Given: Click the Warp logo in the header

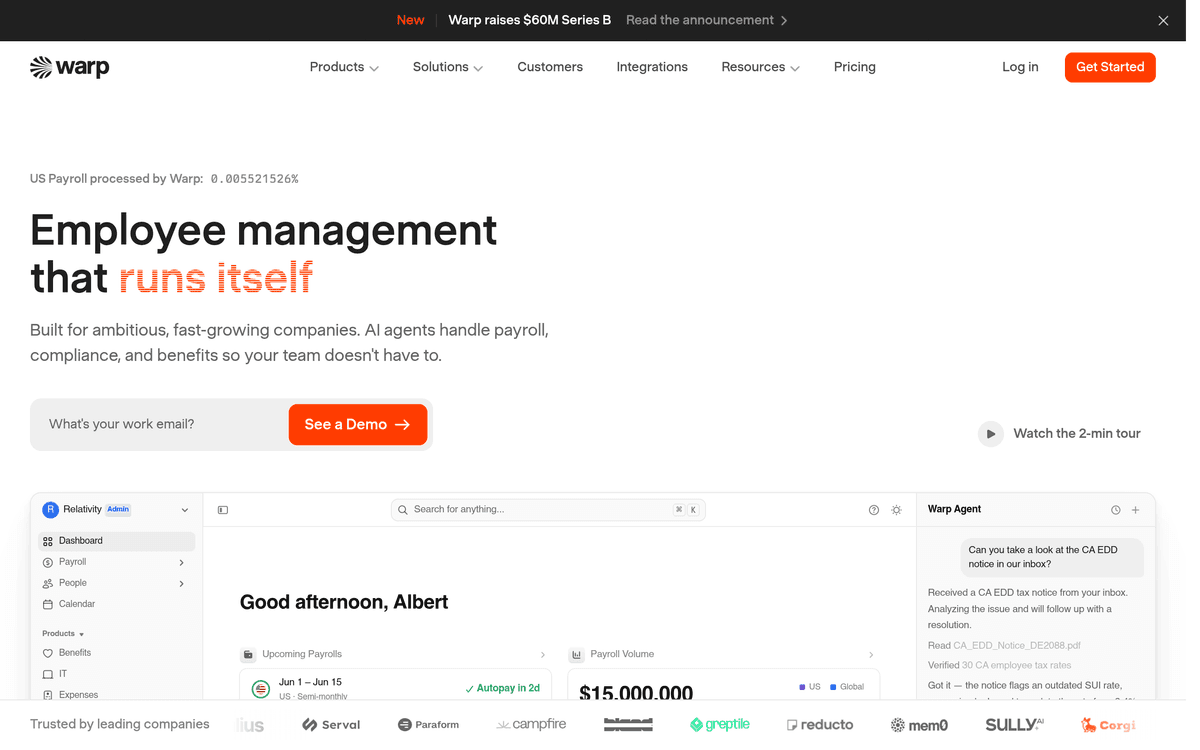Looking at the screenshot, I should point(70,67).
